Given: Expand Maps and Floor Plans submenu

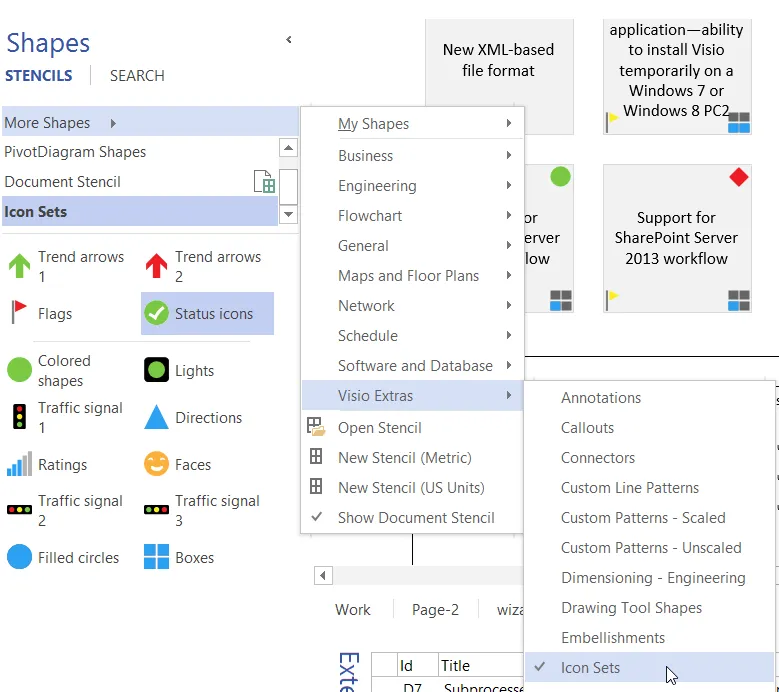Looking at the screenshot, I should (x=412, y=276).
